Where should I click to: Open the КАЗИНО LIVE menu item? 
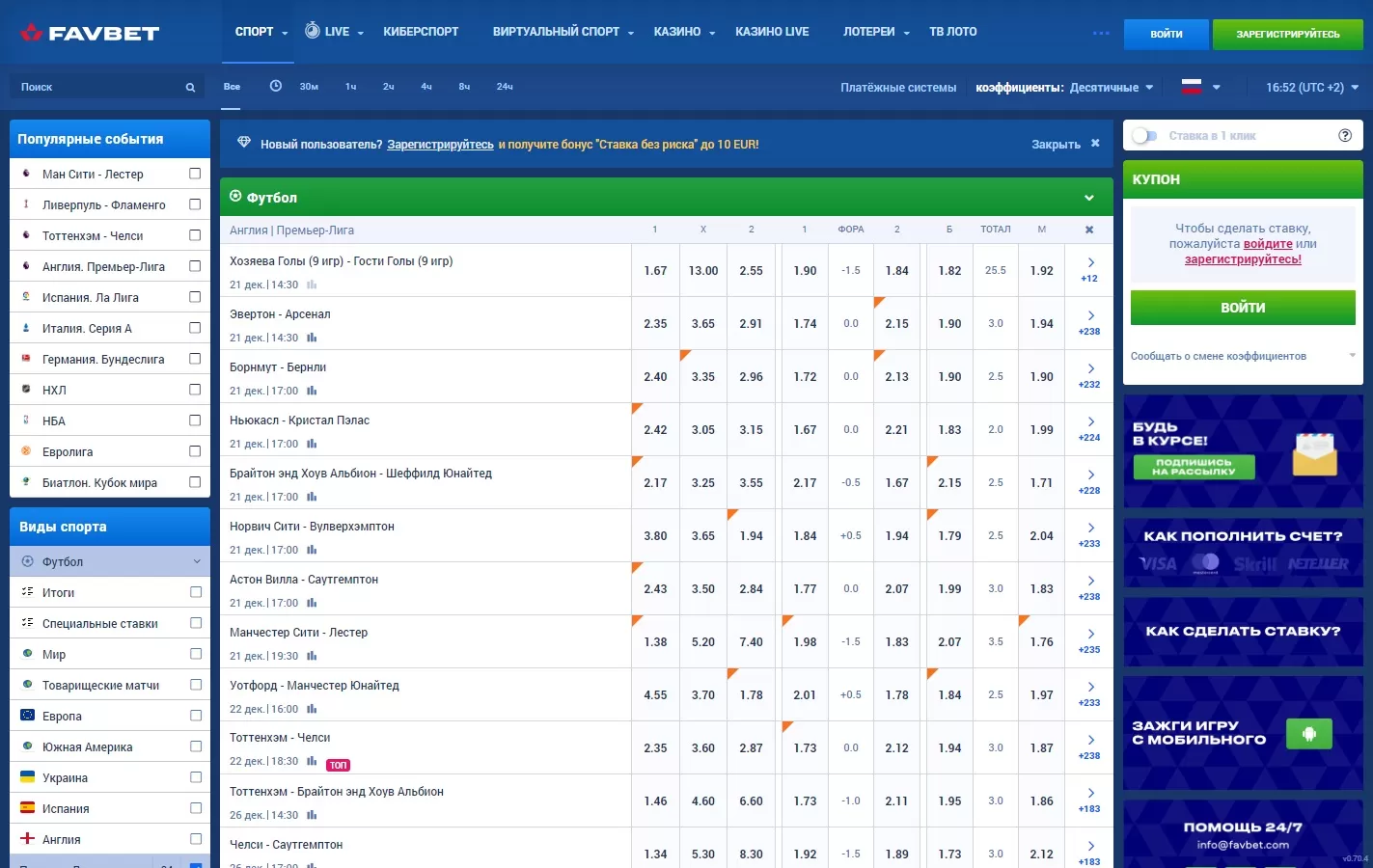coord(772,32)
